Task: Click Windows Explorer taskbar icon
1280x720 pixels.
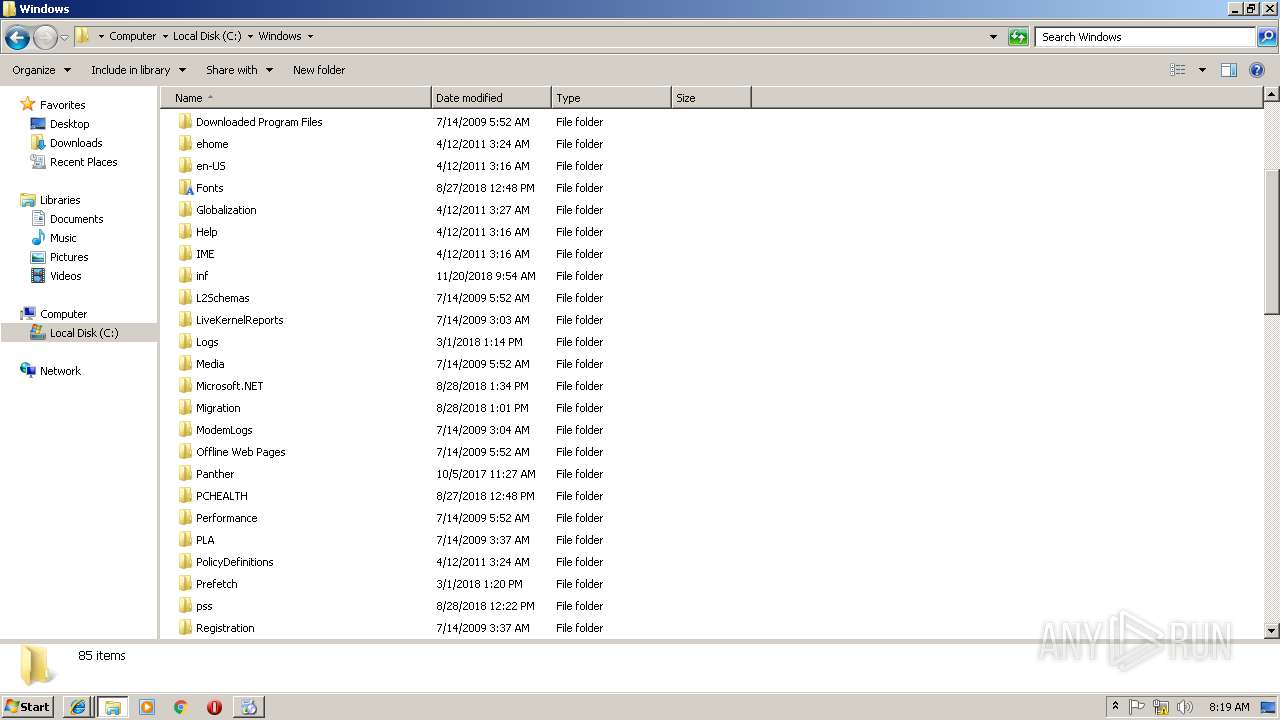Action: pyautogui.click(x=112, y=707)
